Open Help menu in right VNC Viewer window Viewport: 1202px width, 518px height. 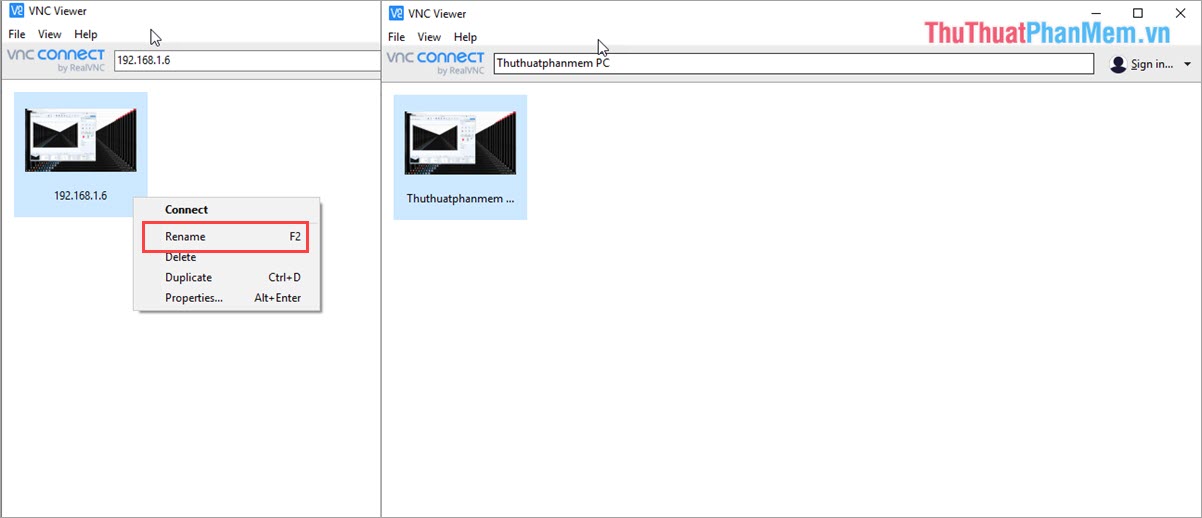point(465,37)
